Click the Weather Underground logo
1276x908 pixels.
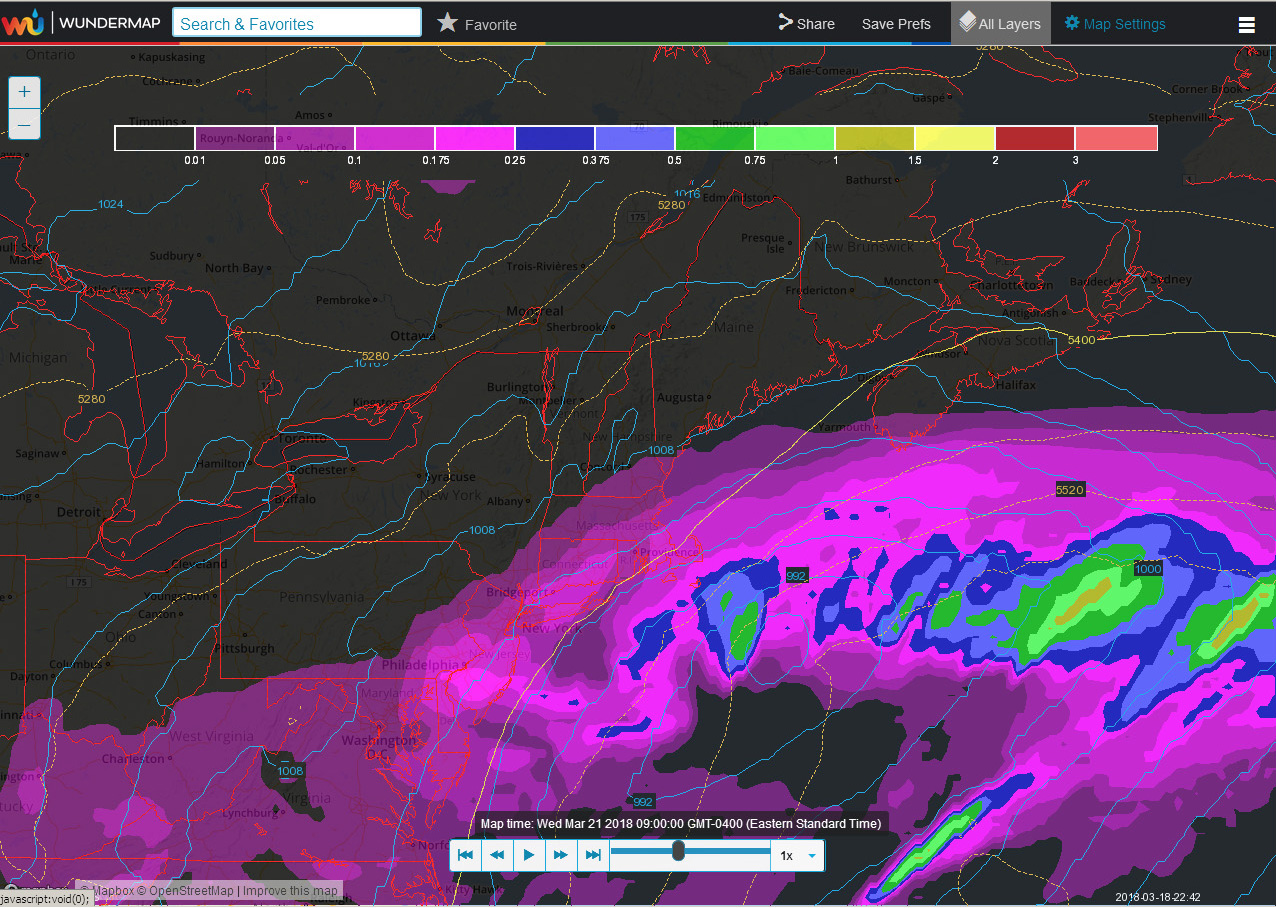[22, 22]
